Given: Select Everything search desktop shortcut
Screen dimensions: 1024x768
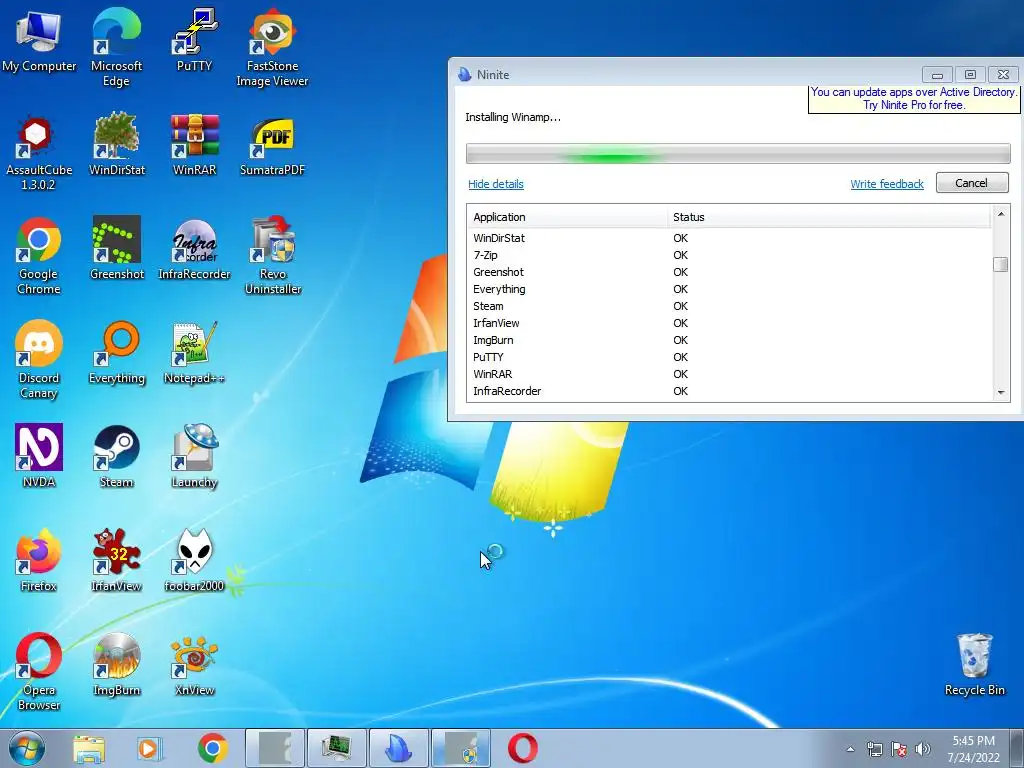Looking at the screenshot, I should 116,352.
